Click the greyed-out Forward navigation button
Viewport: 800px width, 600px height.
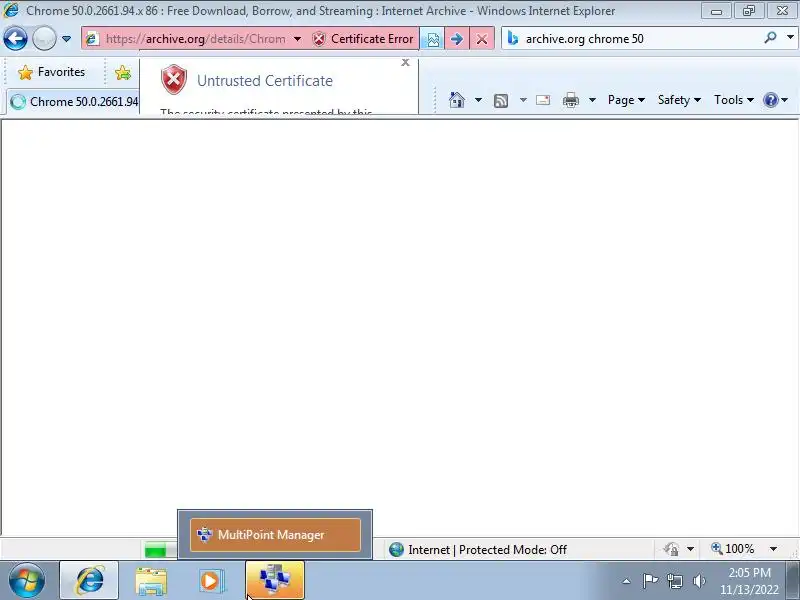pos(44,39)
